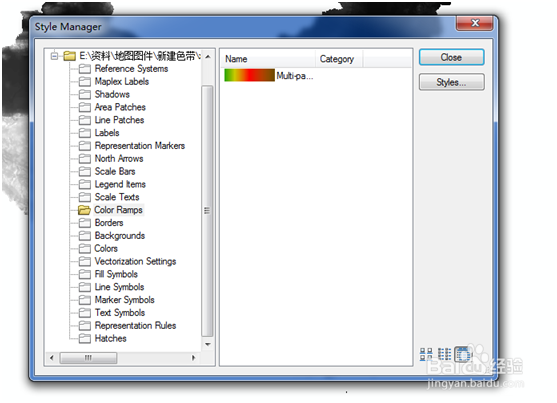This screenshot has height=403, width=557.
Task: Click the Maplex Labels folder icon
Action: [85, 81]
